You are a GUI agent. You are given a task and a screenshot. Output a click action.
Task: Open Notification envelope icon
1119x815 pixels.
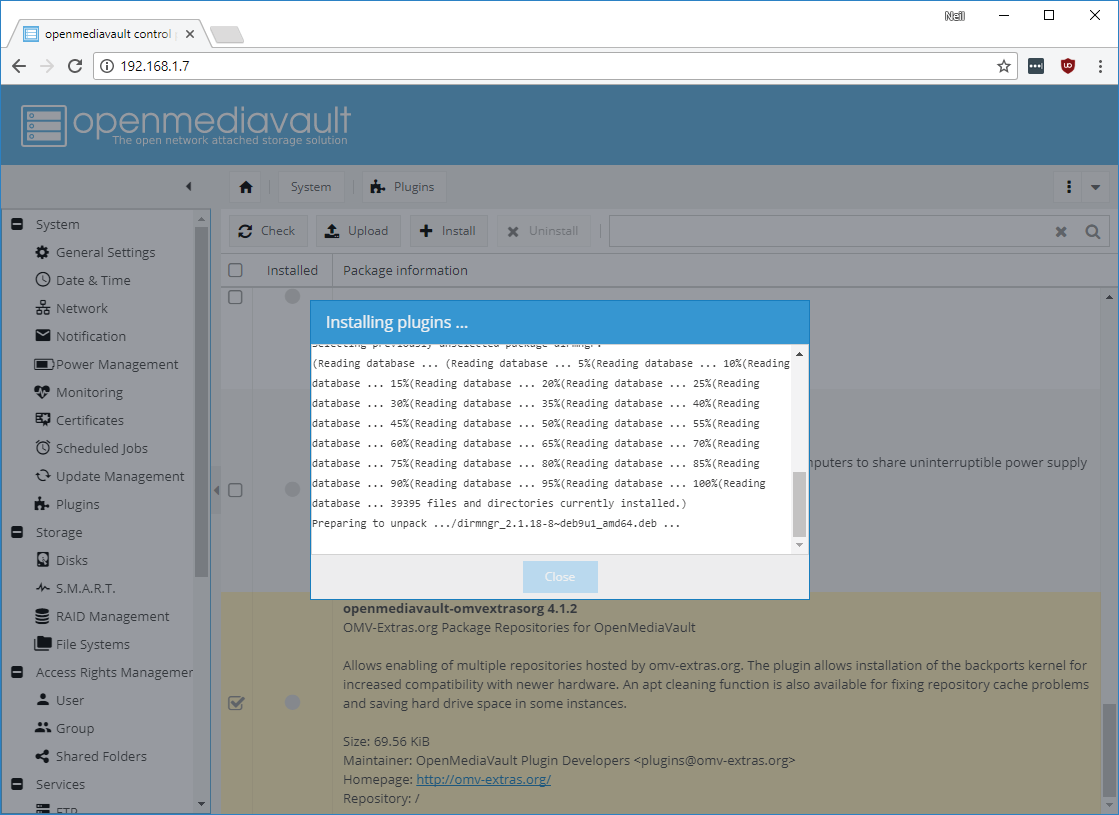pos(42,335)
